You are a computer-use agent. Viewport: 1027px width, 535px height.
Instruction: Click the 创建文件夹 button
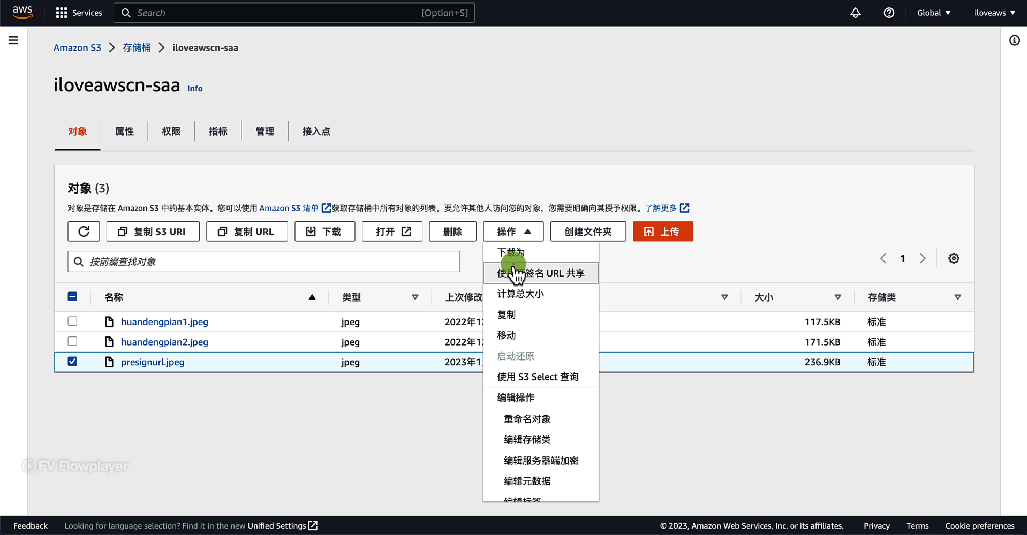pyautogui.click(x=588, y=231)
